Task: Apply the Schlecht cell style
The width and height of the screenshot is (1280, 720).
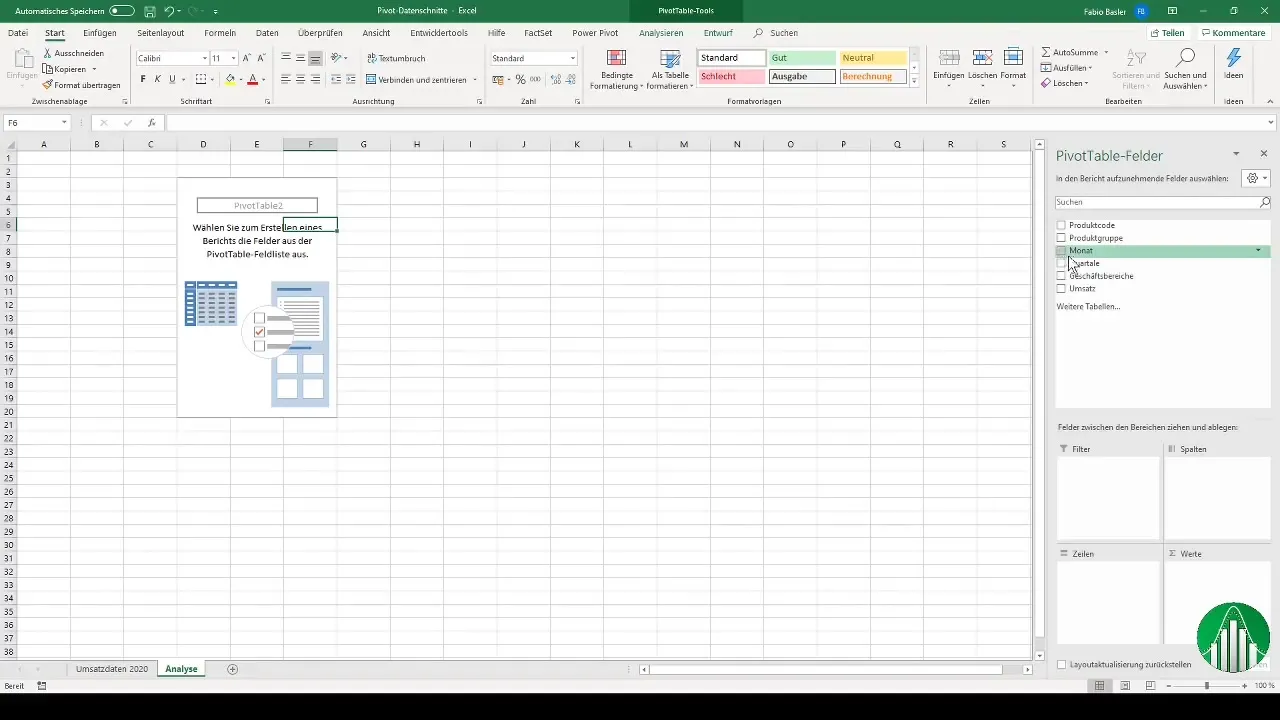Action: pyautogui.click(x=732, y=76)
